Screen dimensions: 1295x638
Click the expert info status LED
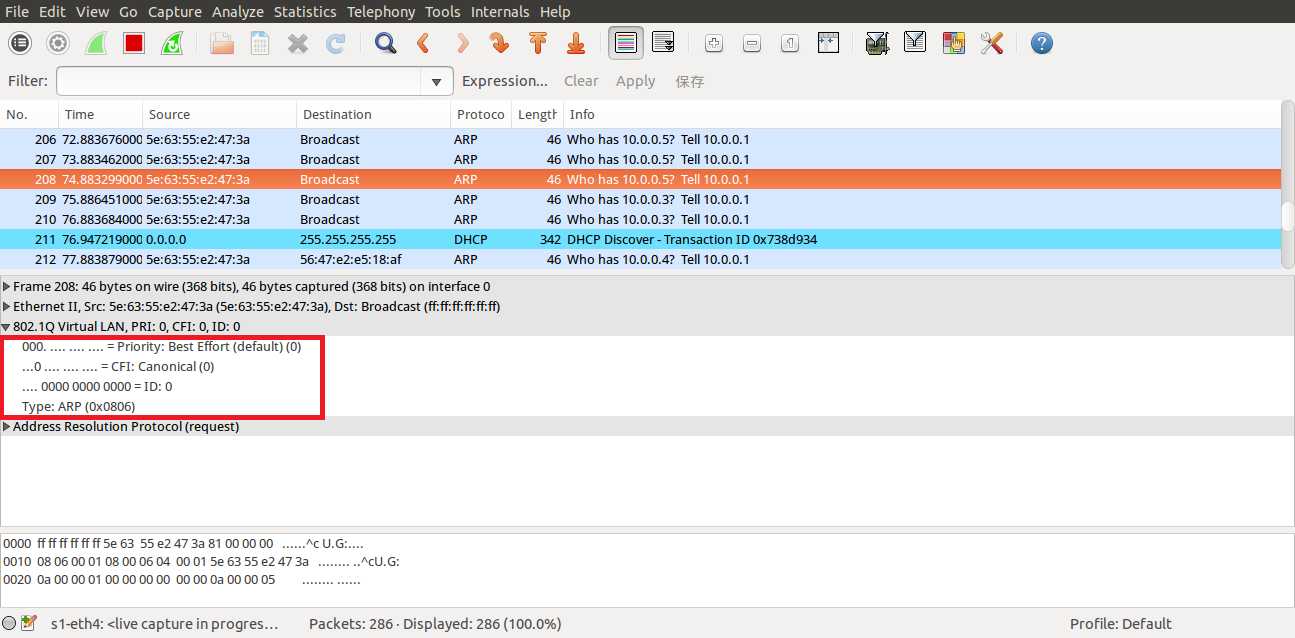[9, 623]
